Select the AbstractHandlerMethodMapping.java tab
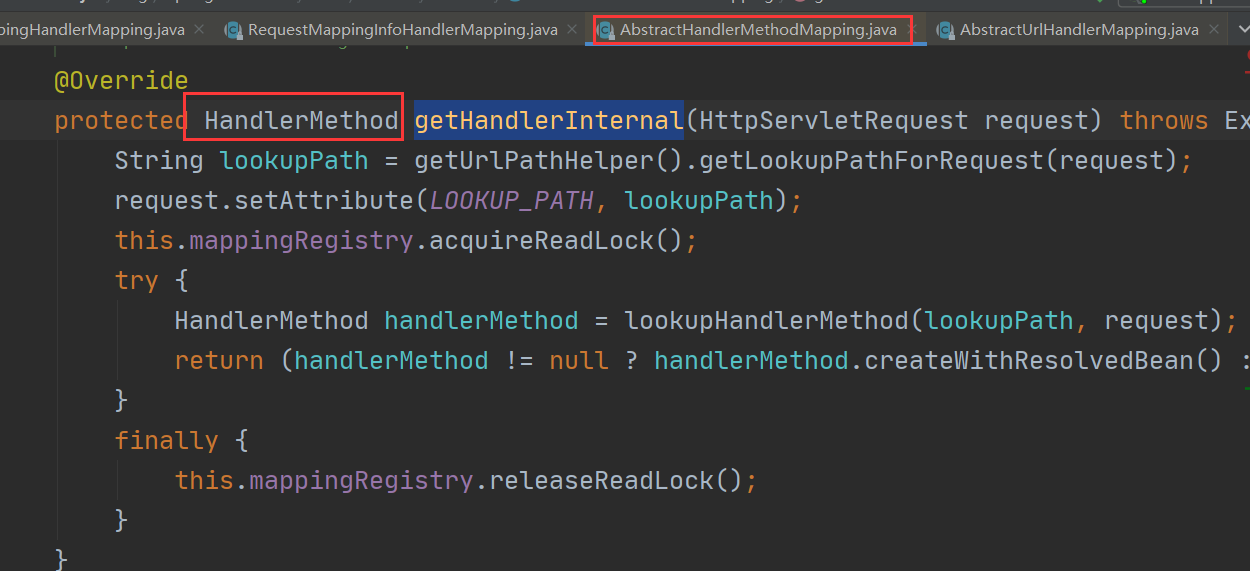The height and width of the screenshot is (571, 1250). pos(758,30)
